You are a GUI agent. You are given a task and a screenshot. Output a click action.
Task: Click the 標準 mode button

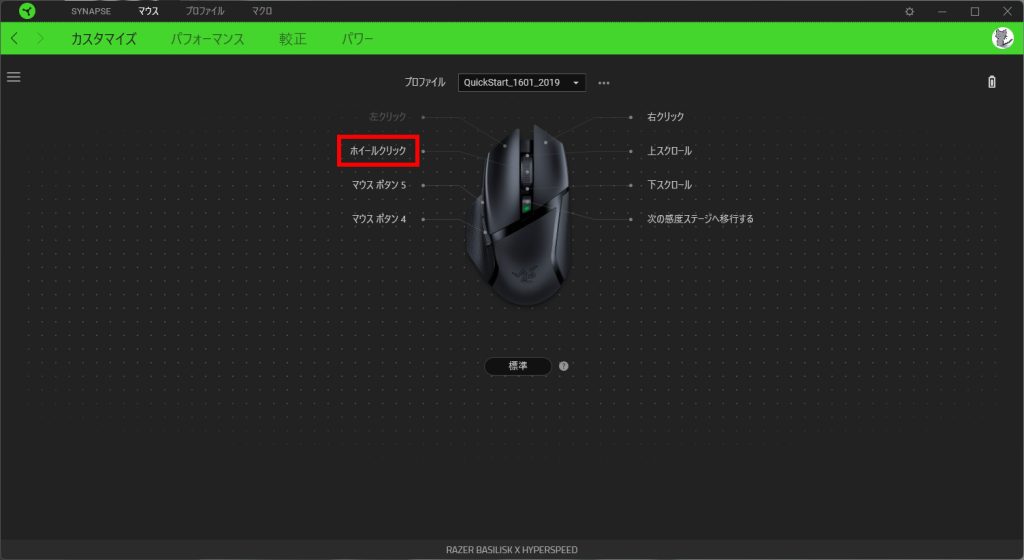[518, 366]
